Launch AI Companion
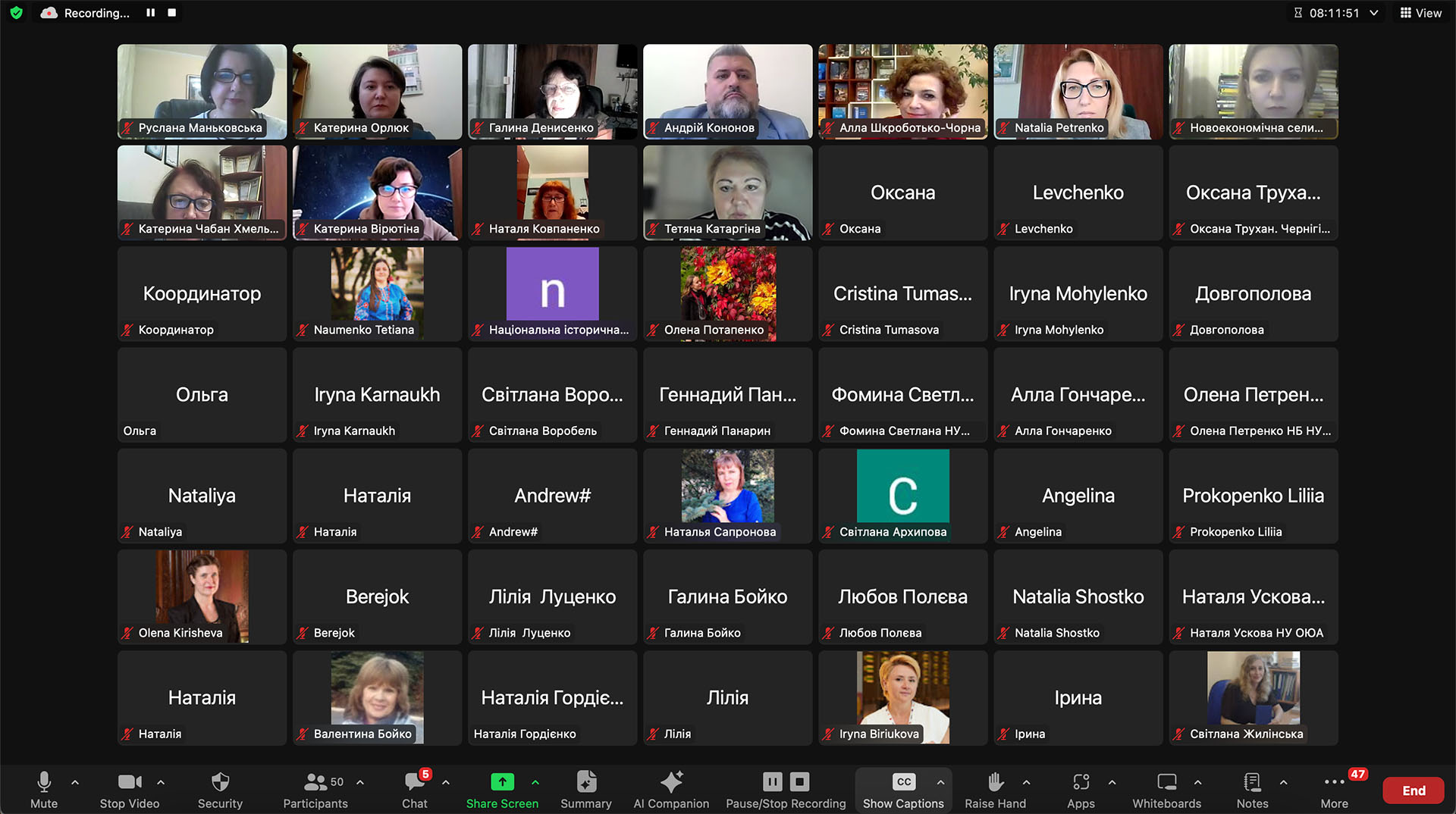1456x814 pixels. click(671, 782)
